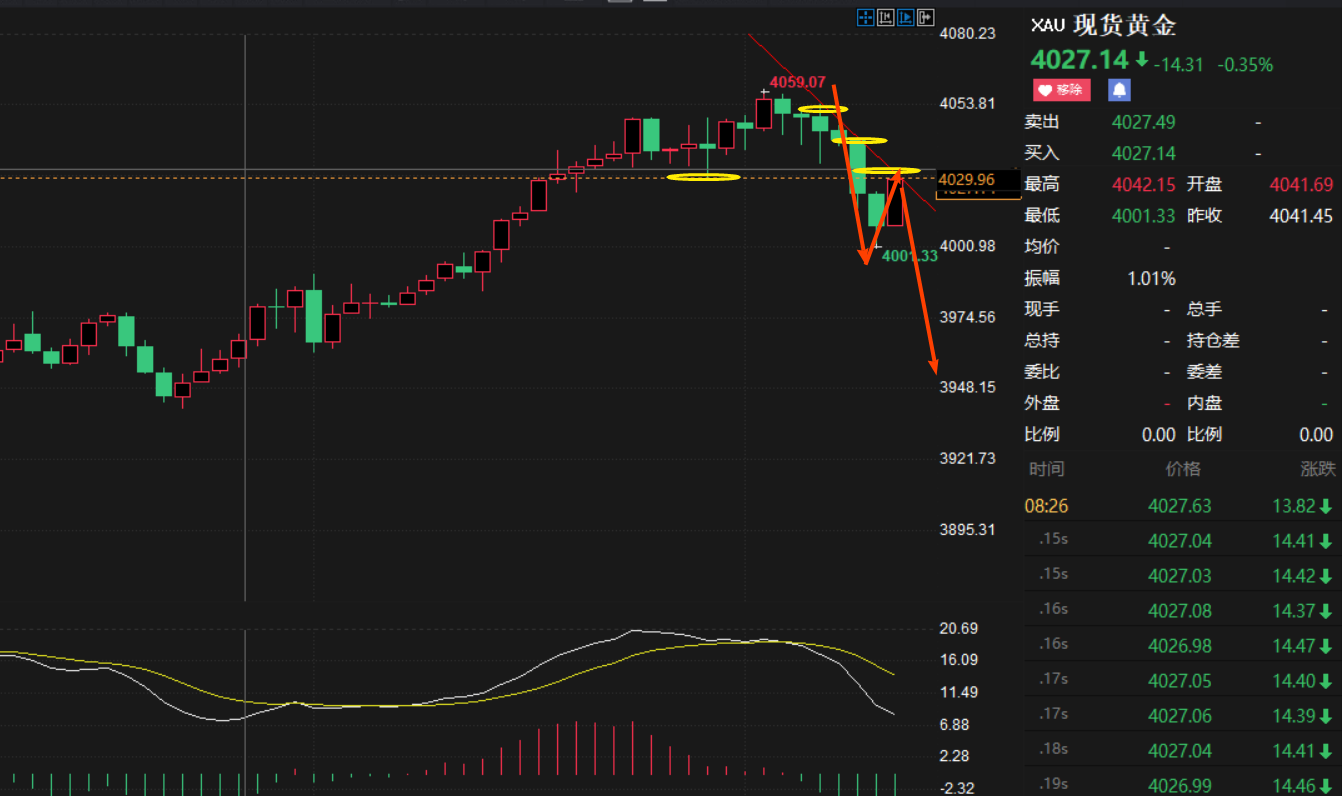The height and width of the screenshot is (796, 1342).
Task: Click the 3948.15 price axis label
Action: pyautogui.click(x=968, y=387)
